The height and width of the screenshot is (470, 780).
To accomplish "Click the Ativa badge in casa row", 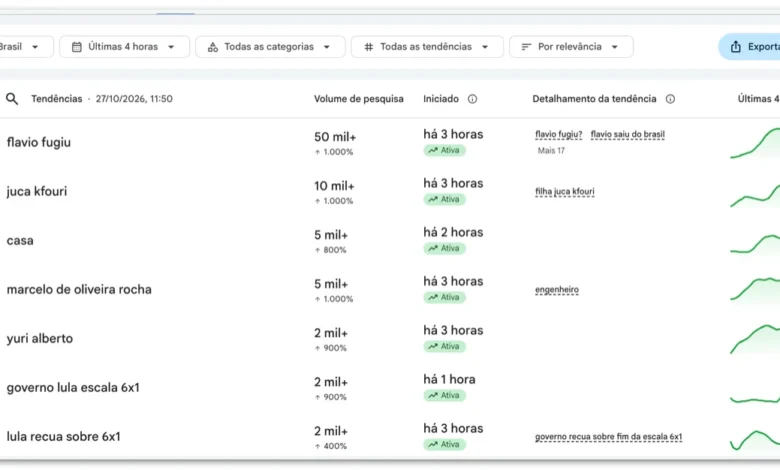I will (444, 248).
